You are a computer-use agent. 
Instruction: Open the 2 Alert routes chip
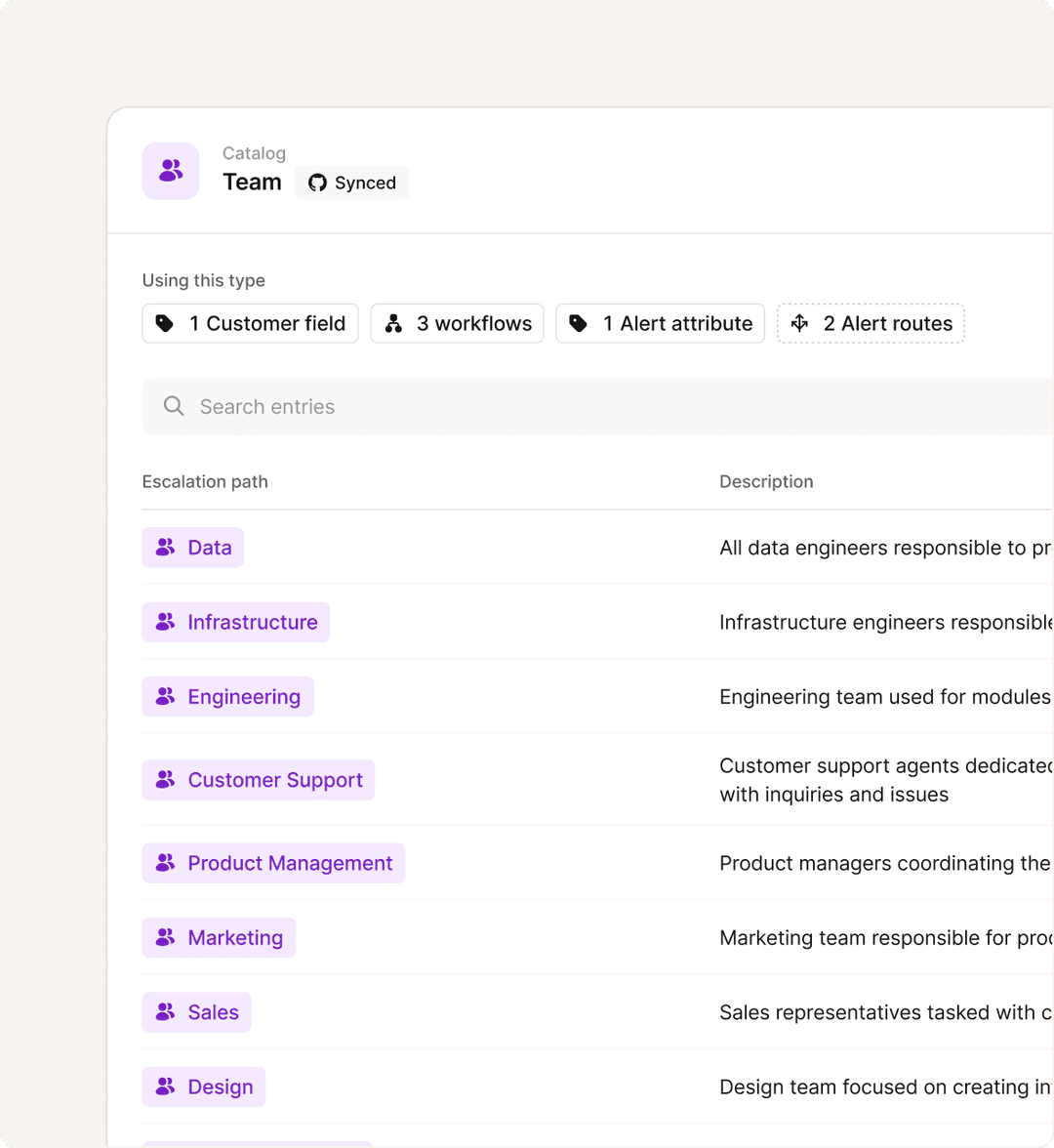[871, 323]
